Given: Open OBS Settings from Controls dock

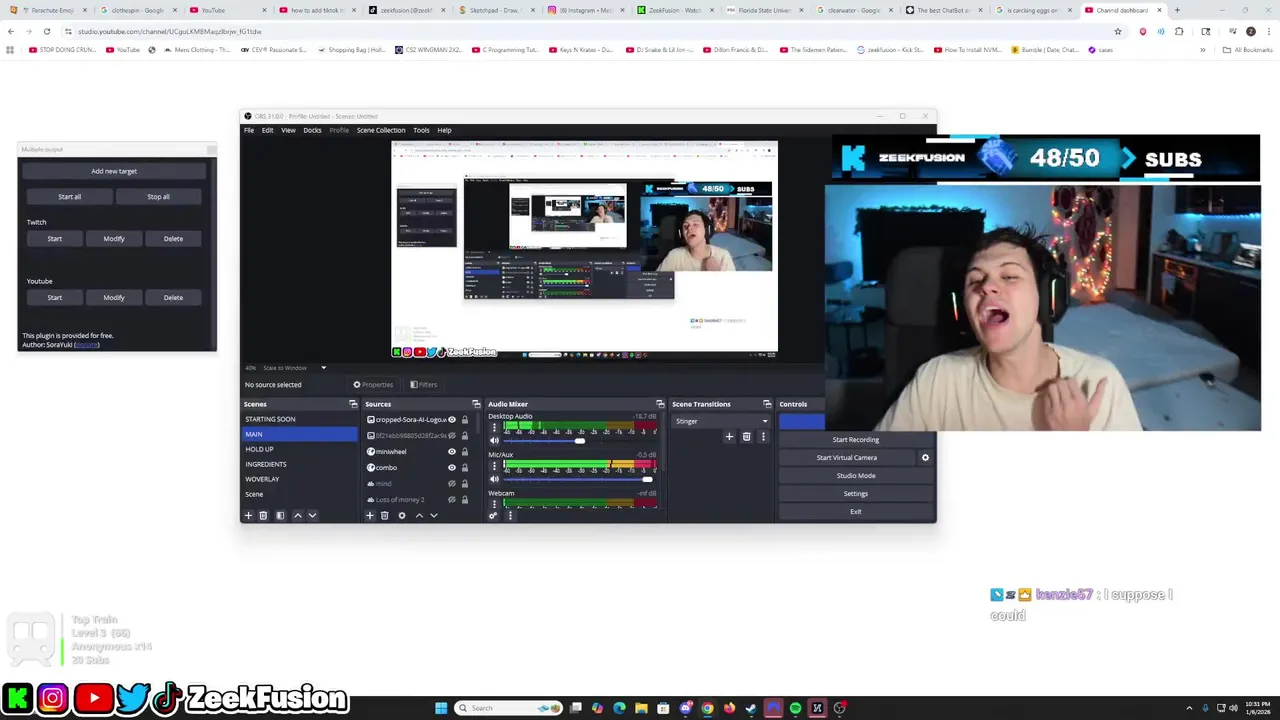Looking at the screenshot, I should pos(855,493).
